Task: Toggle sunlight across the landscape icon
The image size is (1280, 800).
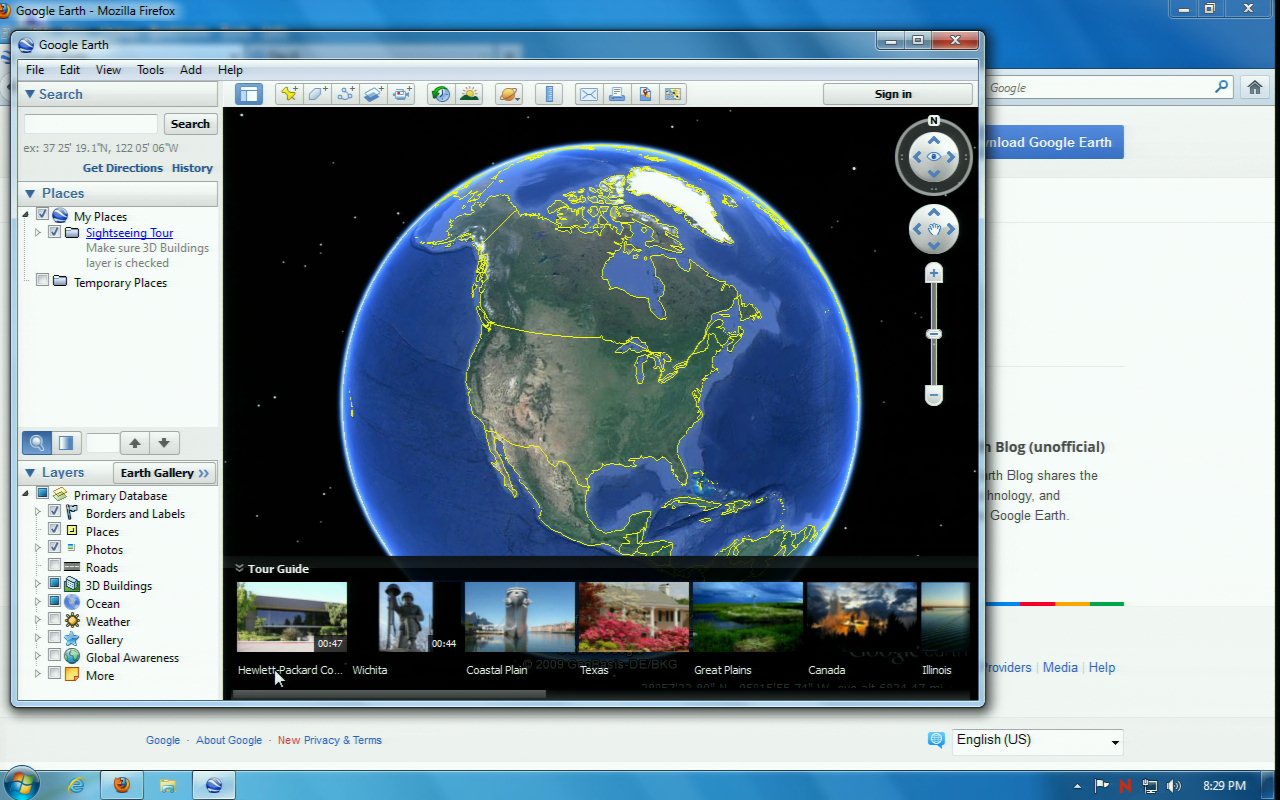Action: point(469,94)
